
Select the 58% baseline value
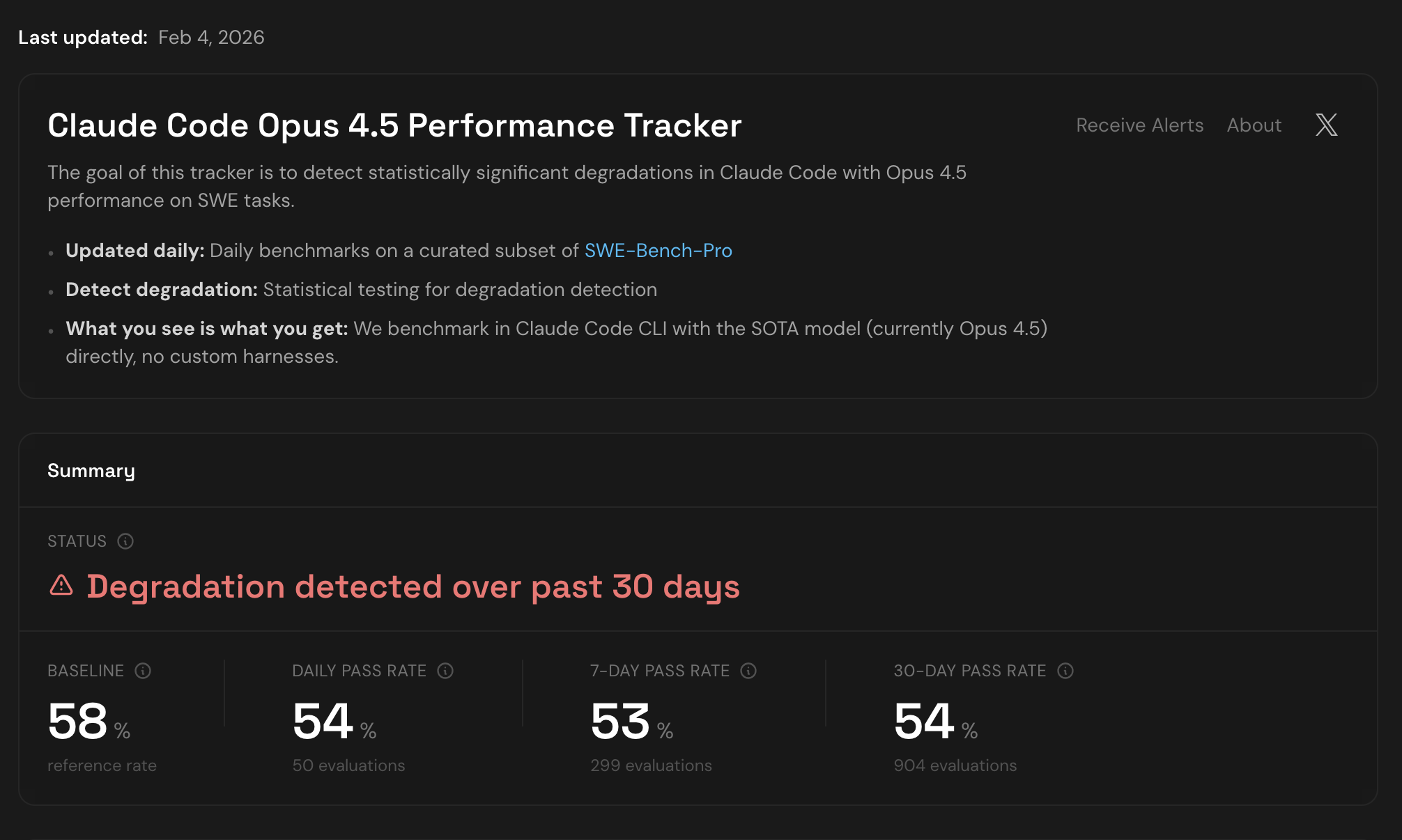[88, 721]
